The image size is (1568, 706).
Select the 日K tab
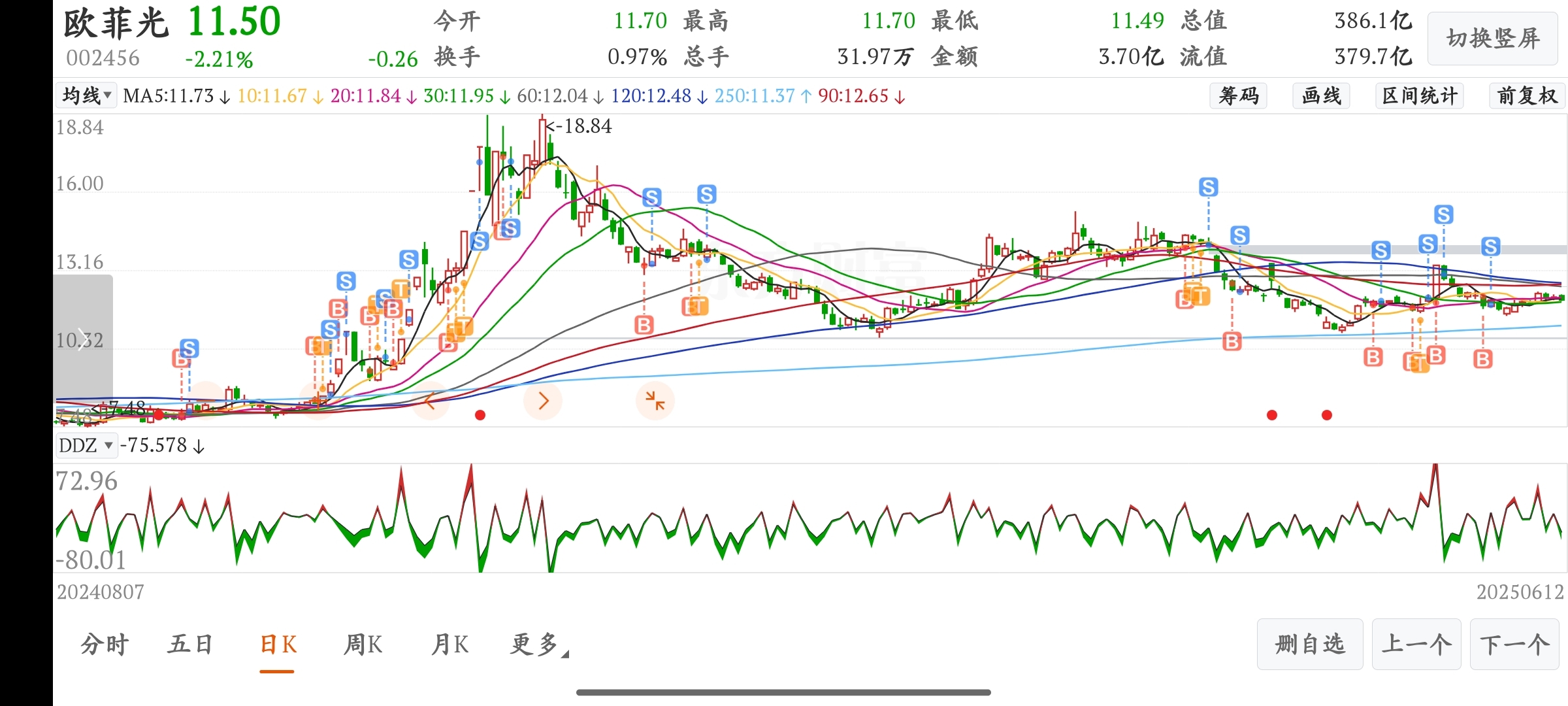(278, 645)
